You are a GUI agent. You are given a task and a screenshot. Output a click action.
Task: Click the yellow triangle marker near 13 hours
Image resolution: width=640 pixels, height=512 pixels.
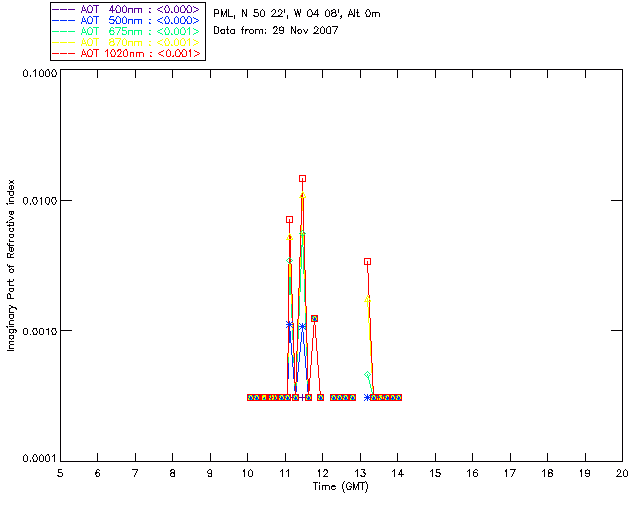point(367,299)
